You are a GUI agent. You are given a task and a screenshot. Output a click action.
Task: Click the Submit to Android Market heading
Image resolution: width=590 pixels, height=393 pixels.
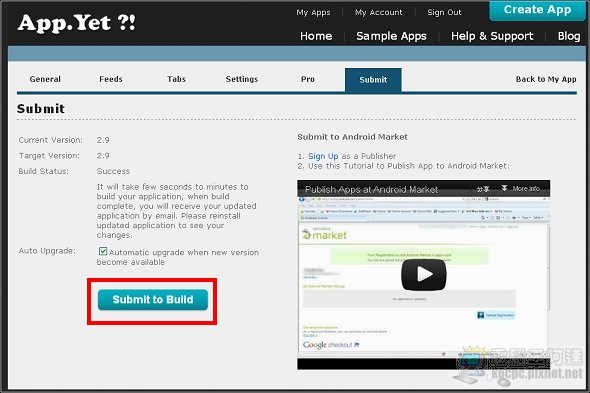coord(353,137)
